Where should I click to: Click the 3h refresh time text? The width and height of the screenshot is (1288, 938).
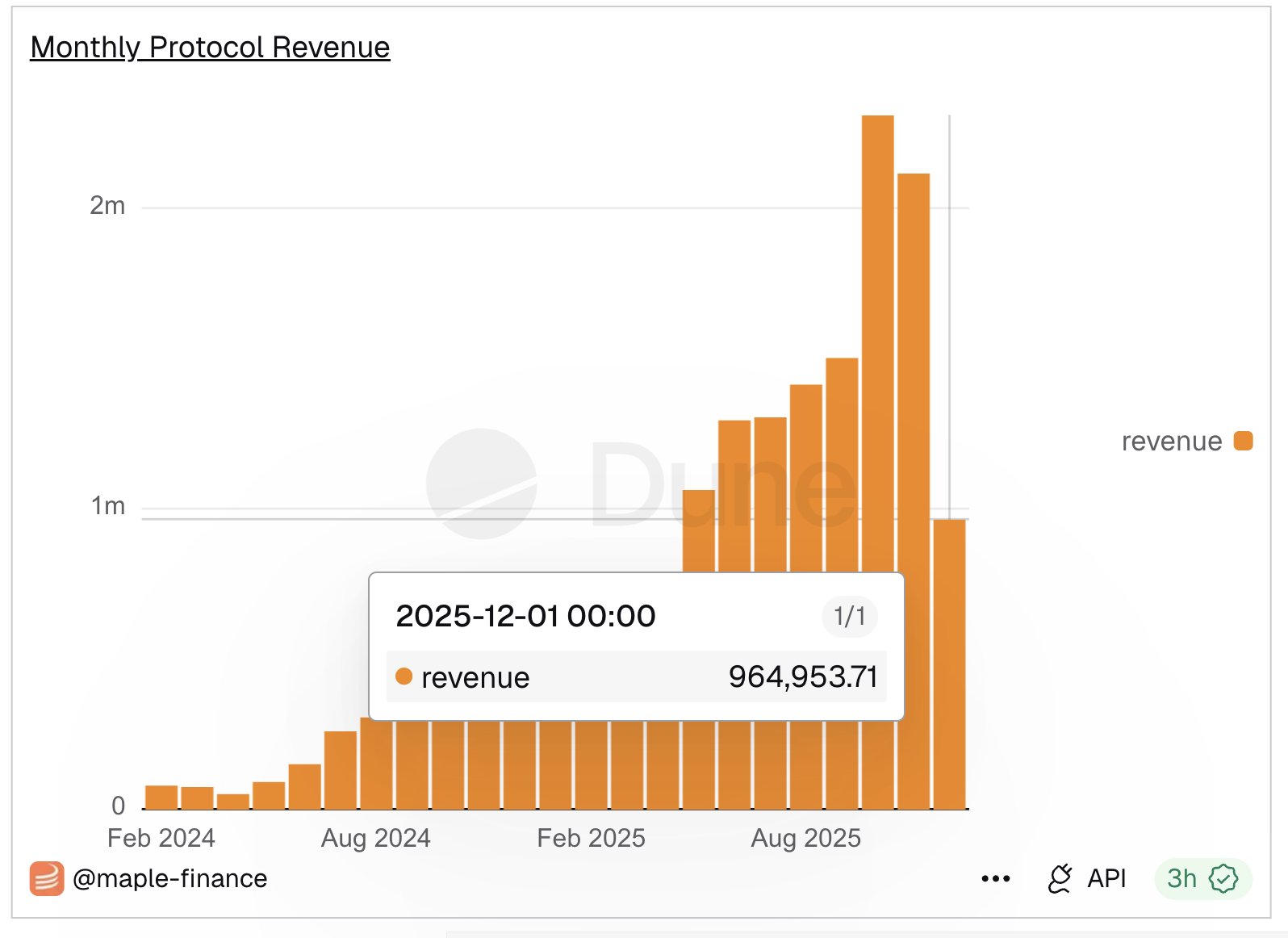pyautogui.click(x=1181, y=878)
